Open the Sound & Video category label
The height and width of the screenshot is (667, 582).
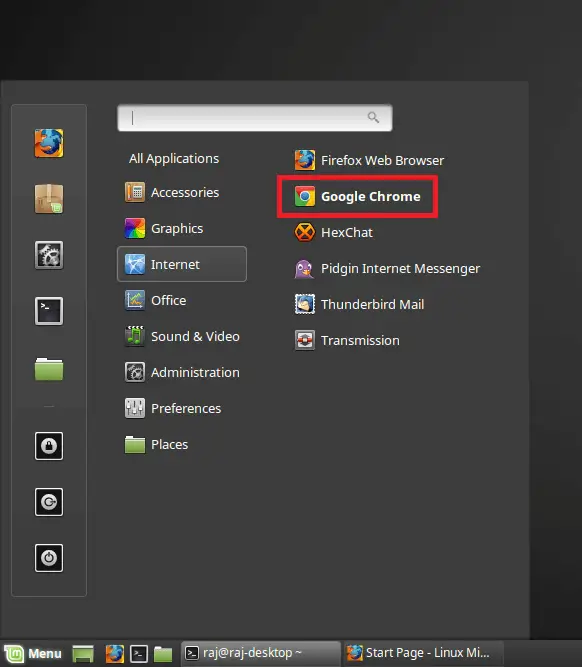click(x=195, y=336)
